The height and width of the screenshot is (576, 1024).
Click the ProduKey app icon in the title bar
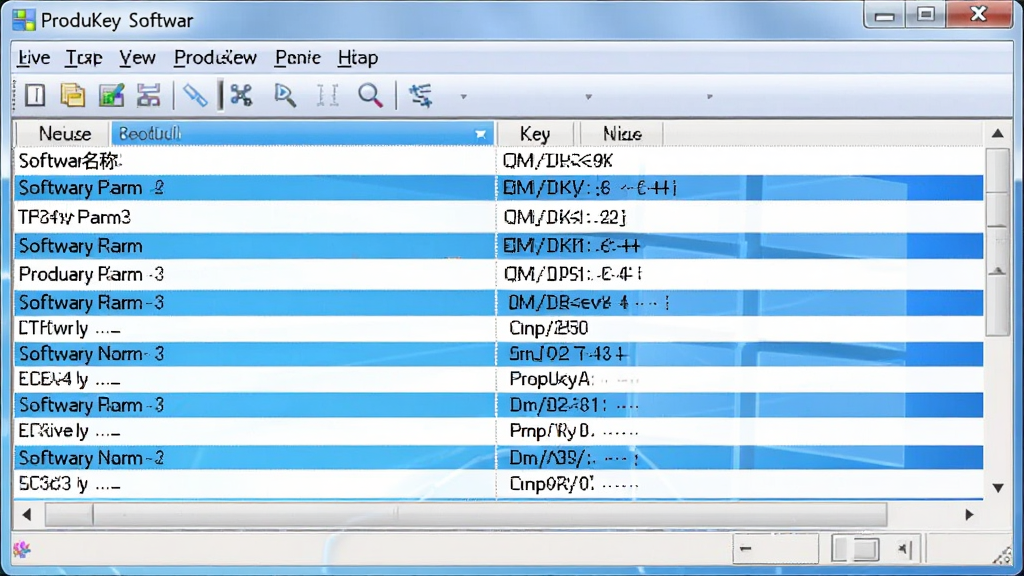click(24, 20)
